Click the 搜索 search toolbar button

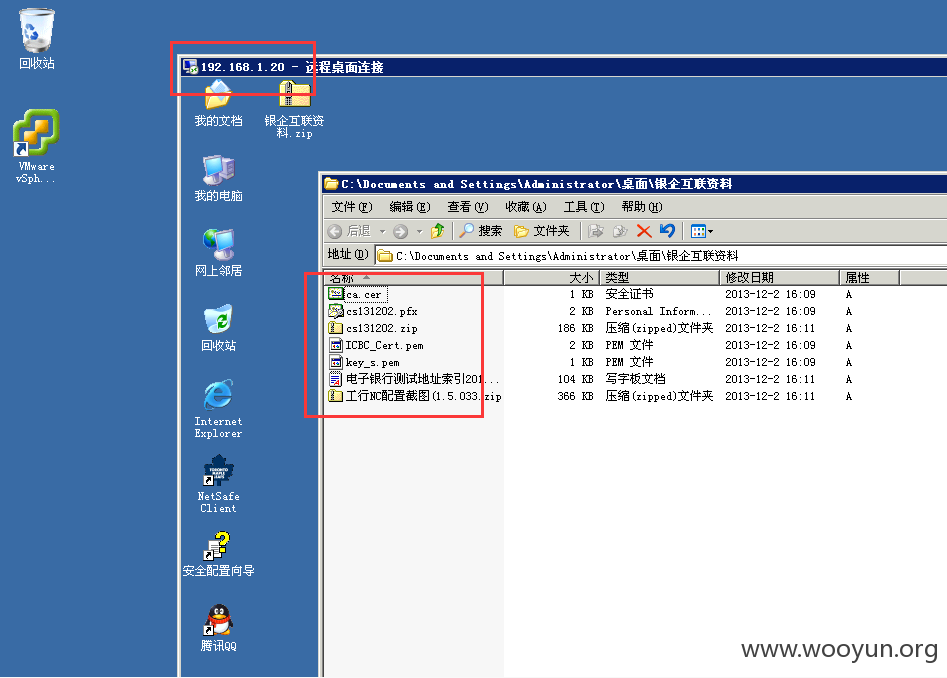pos(481,231)
